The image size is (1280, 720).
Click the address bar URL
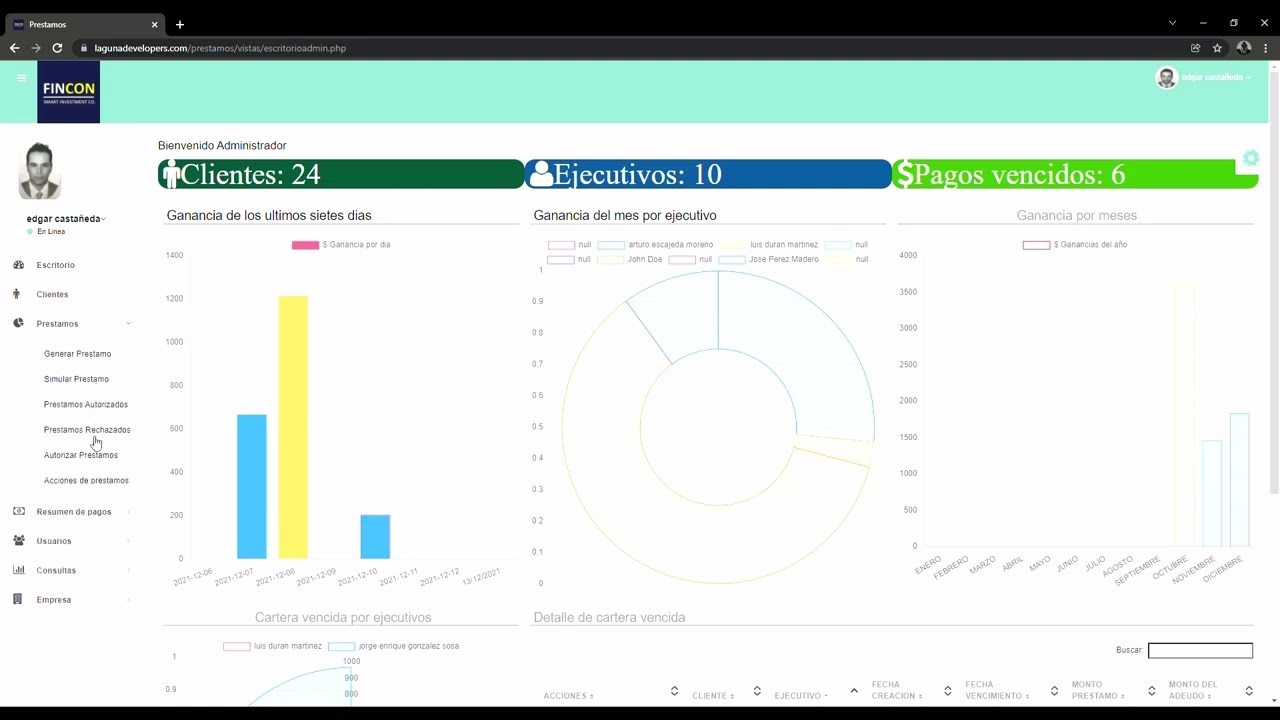pyautogui.click(x=220, y=48)
